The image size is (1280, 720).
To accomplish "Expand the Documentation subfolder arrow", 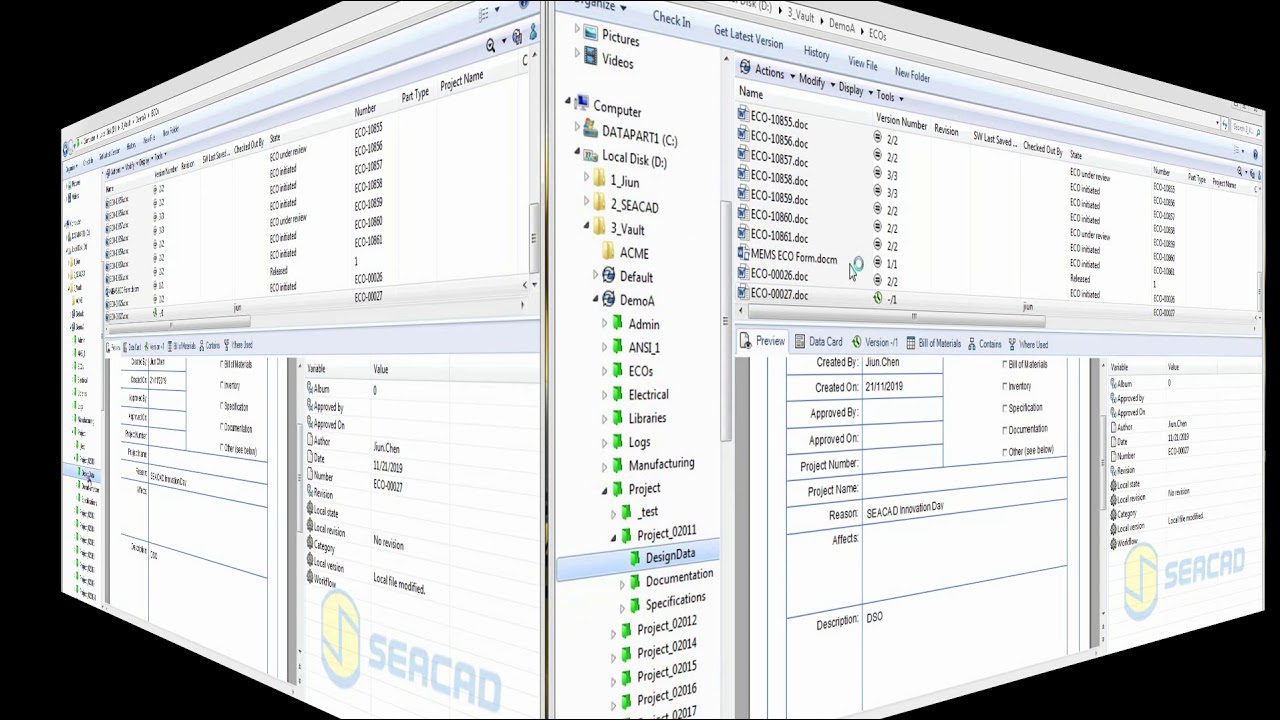I will pyautogui.click(x=623, y=583).
